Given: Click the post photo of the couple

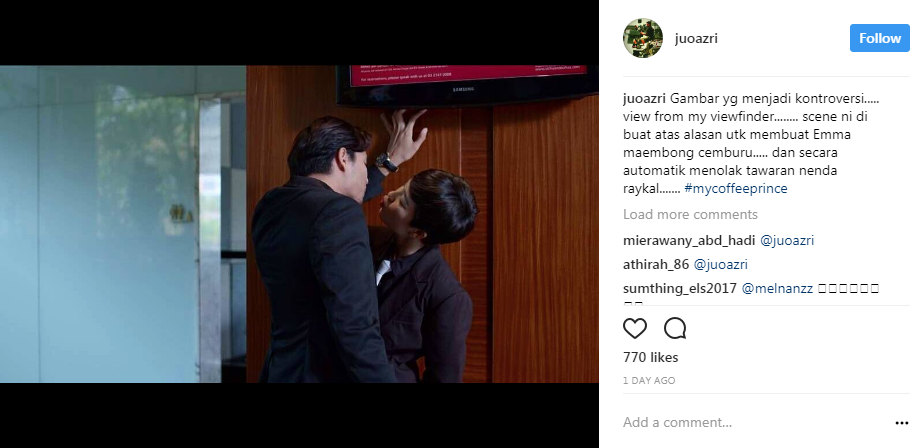Looking at the screenshot, I should (x=299, y=224).
